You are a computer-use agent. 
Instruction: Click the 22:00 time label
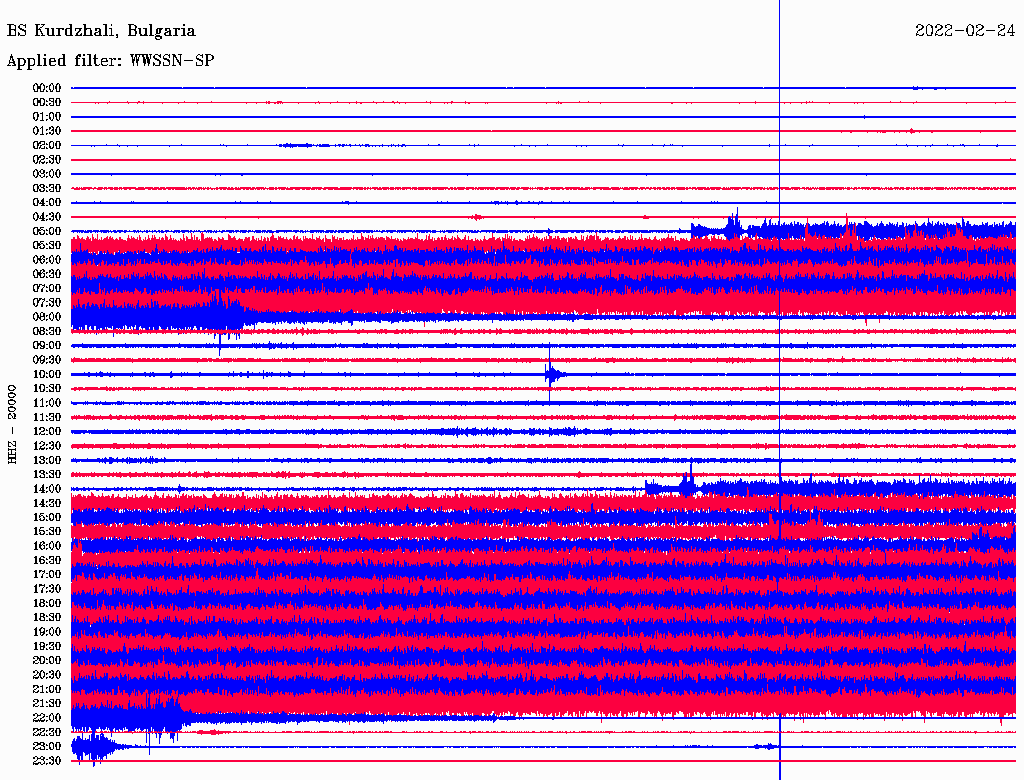(47, 717)
